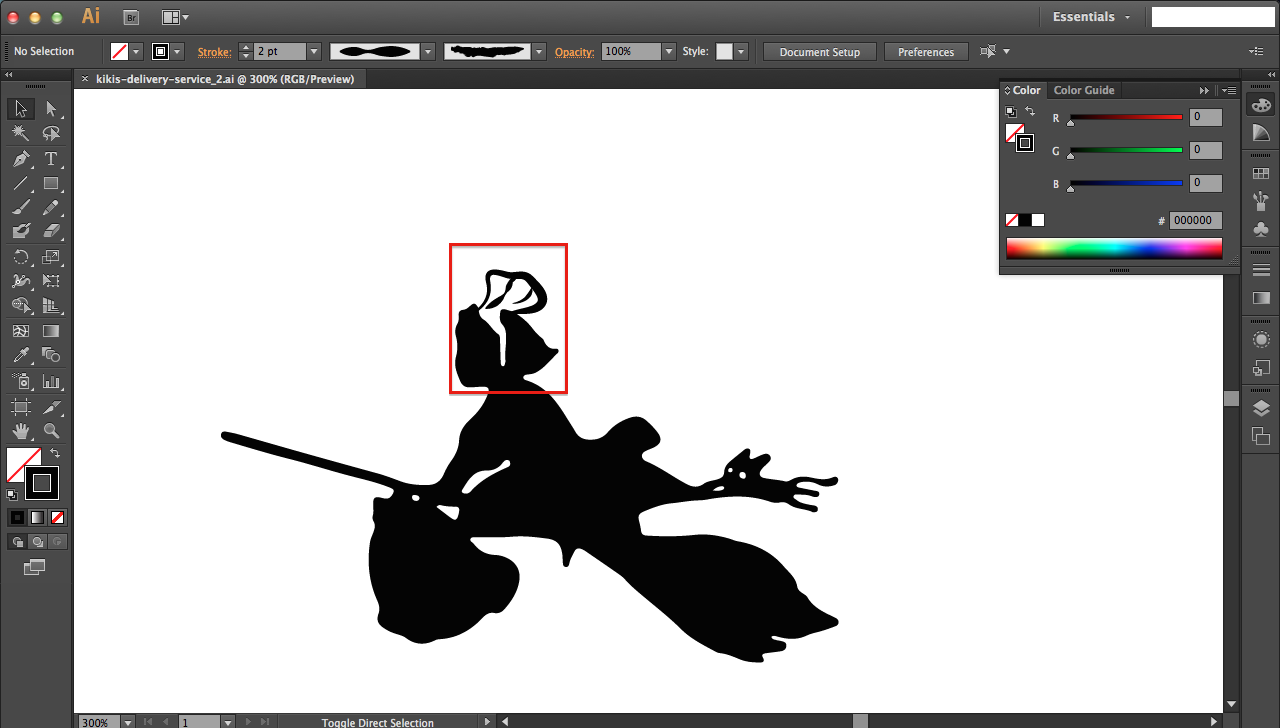Select the Color panel tab
Image resolution: width=1280 pixels, height=728 pixels.
coord(1023,90)
